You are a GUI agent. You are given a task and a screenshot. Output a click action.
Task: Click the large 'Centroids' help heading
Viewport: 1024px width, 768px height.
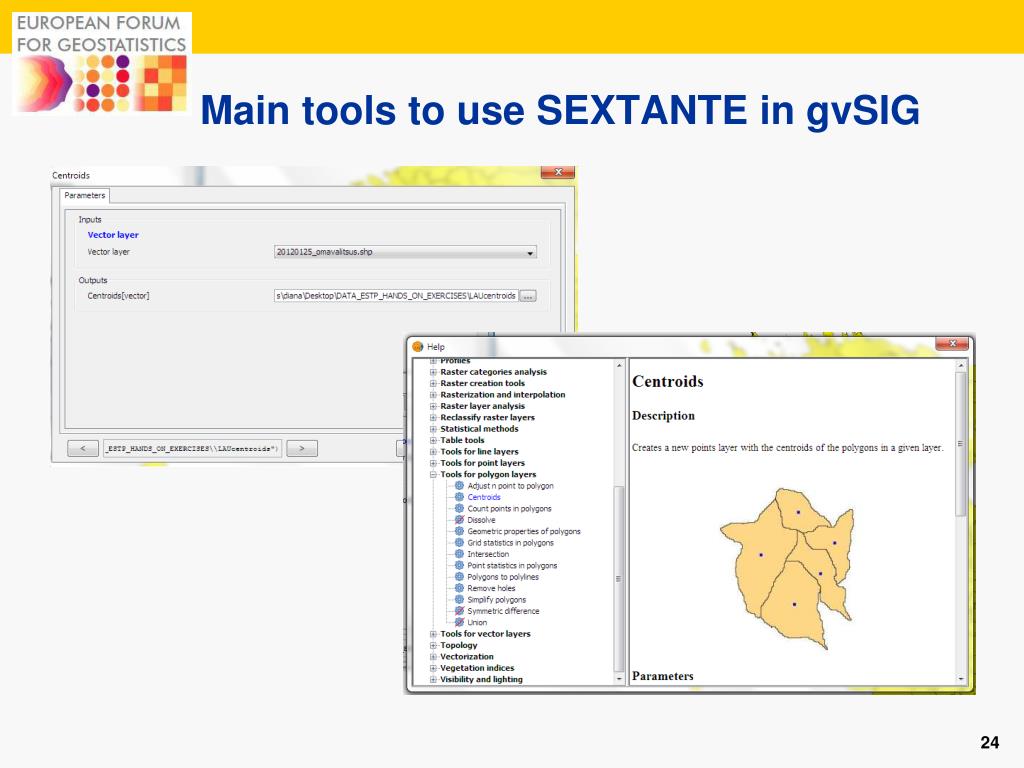(x=667, y=381)
